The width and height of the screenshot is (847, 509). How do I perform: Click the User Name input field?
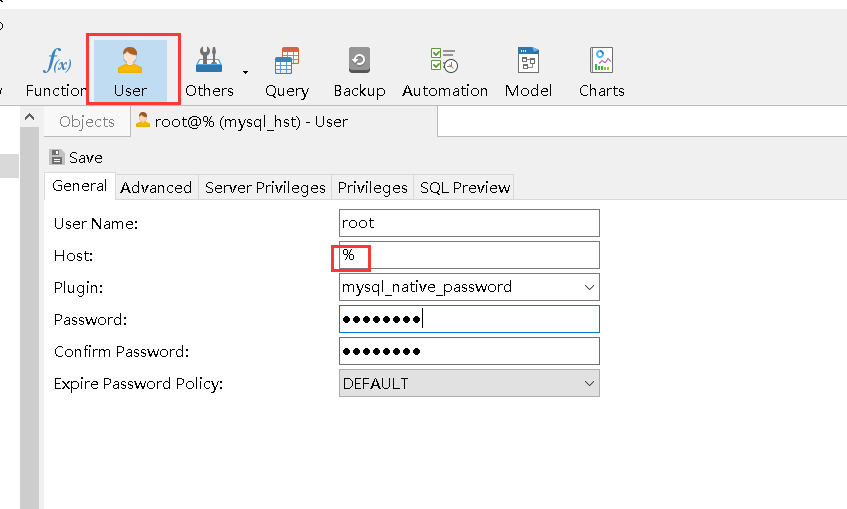pyautogui.click(x=469, y=223)
